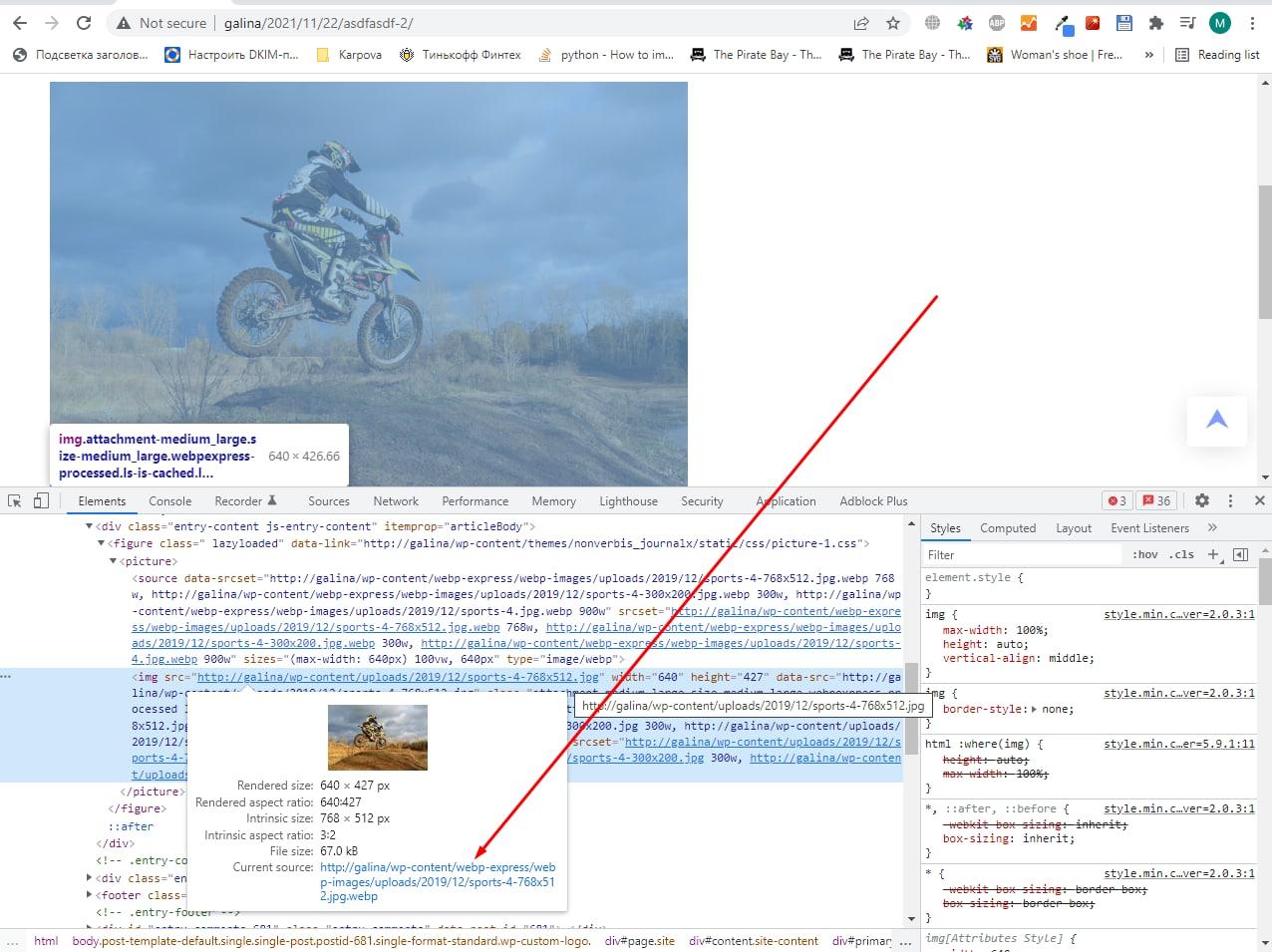The height and width of the screenshot is (952, 1272).
Task: Activate the eyedropper color picker extension
Action: coord(1063,24)
